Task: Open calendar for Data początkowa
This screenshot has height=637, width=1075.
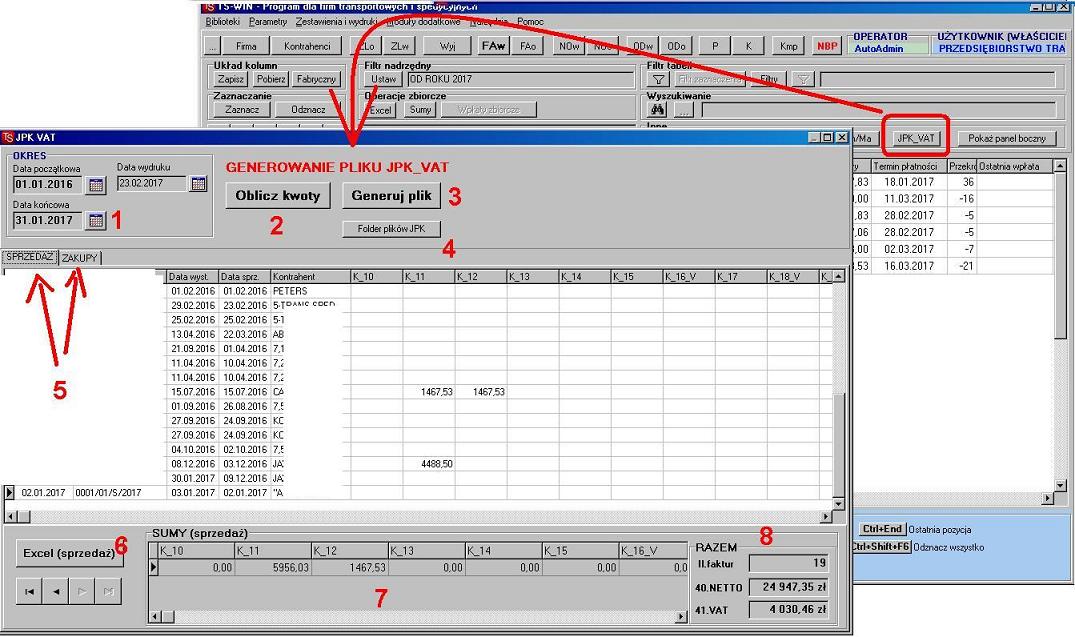Action: pyautogui.click(x=96, y=185)
